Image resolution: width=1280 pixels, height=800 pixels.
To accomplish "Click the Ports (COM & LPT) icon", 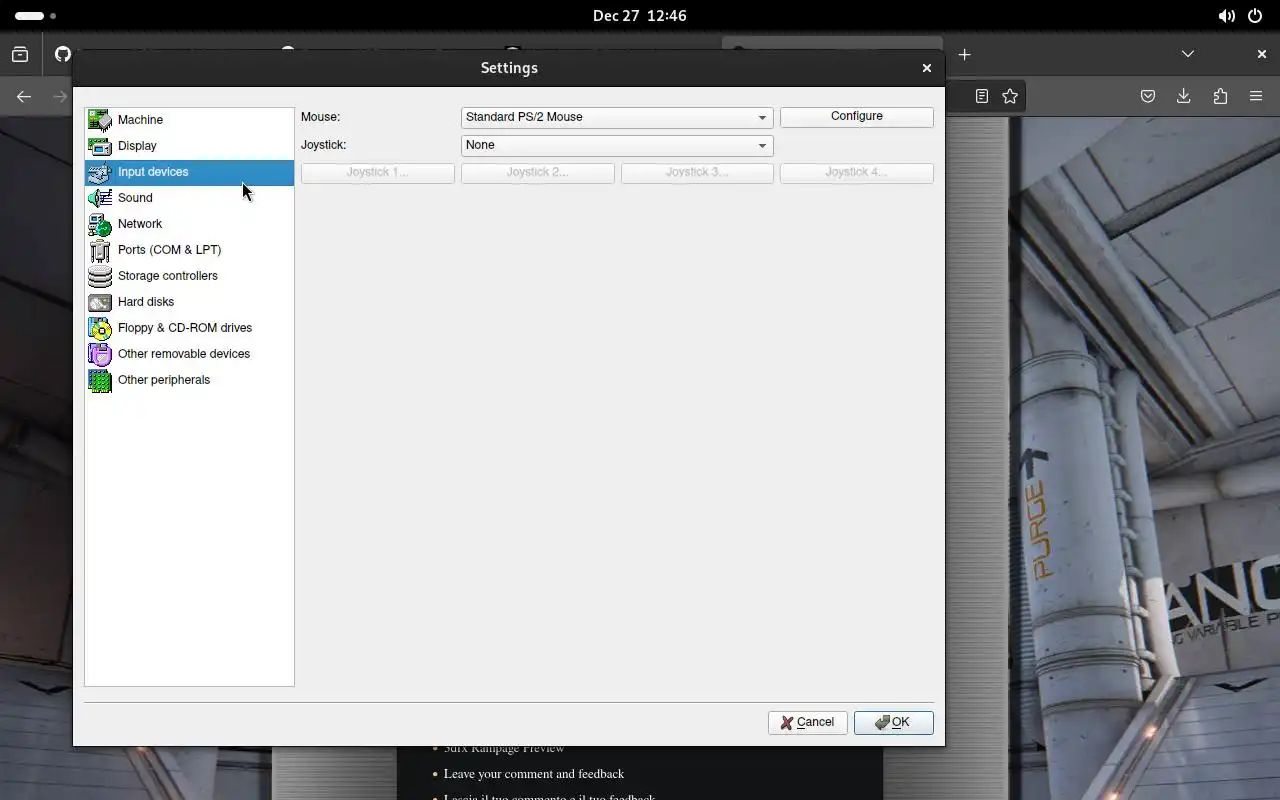I will [100, 250].
